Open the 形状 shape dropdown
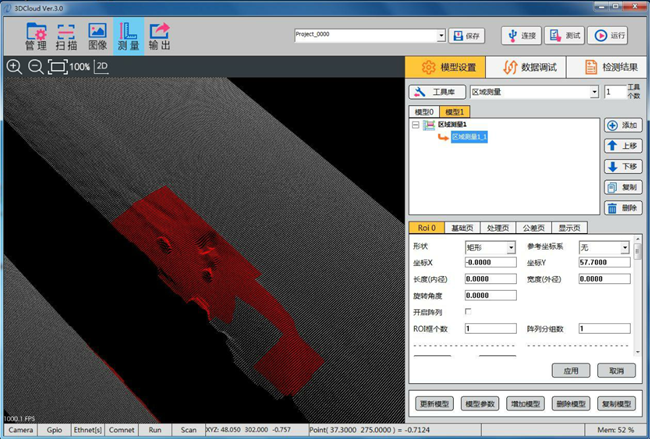650x439 pixels. [x=511, y=248]
